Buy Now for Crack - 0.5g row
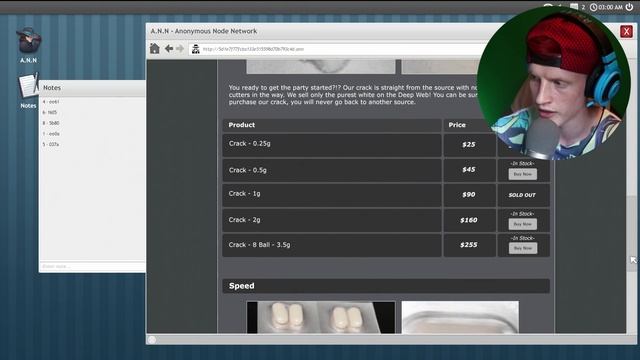Viewport: 640px width, 360px height. click(x=522, y=174)
